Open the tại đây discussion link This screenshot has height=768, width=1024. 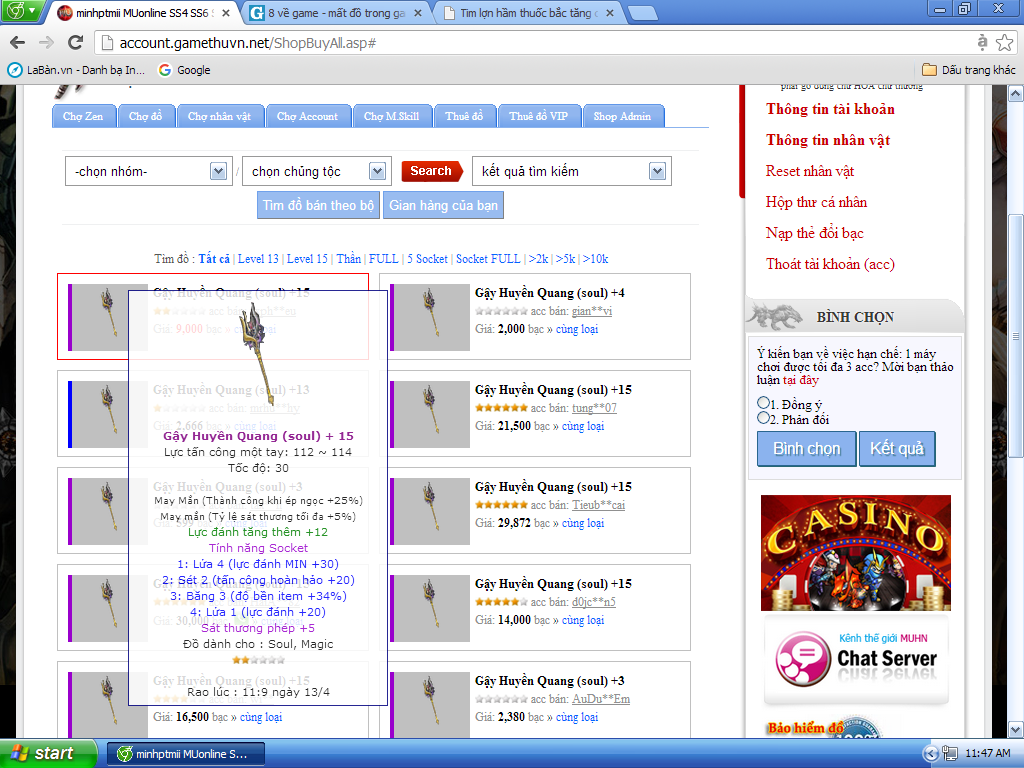tap(800, 380)
